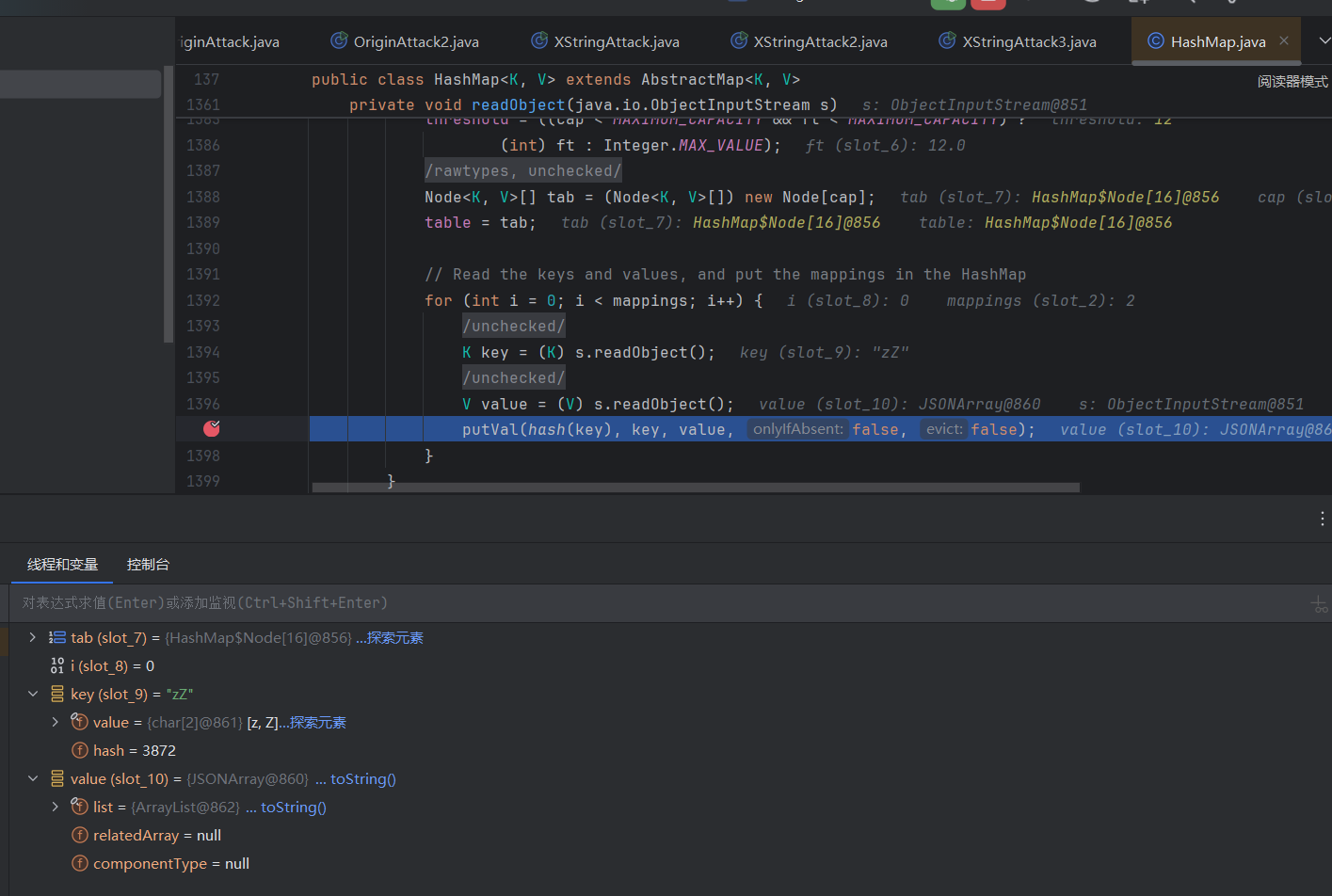Click the breakpoint marker in the gutter
This screenshot has width=1332, height=896.
[212, 429]
